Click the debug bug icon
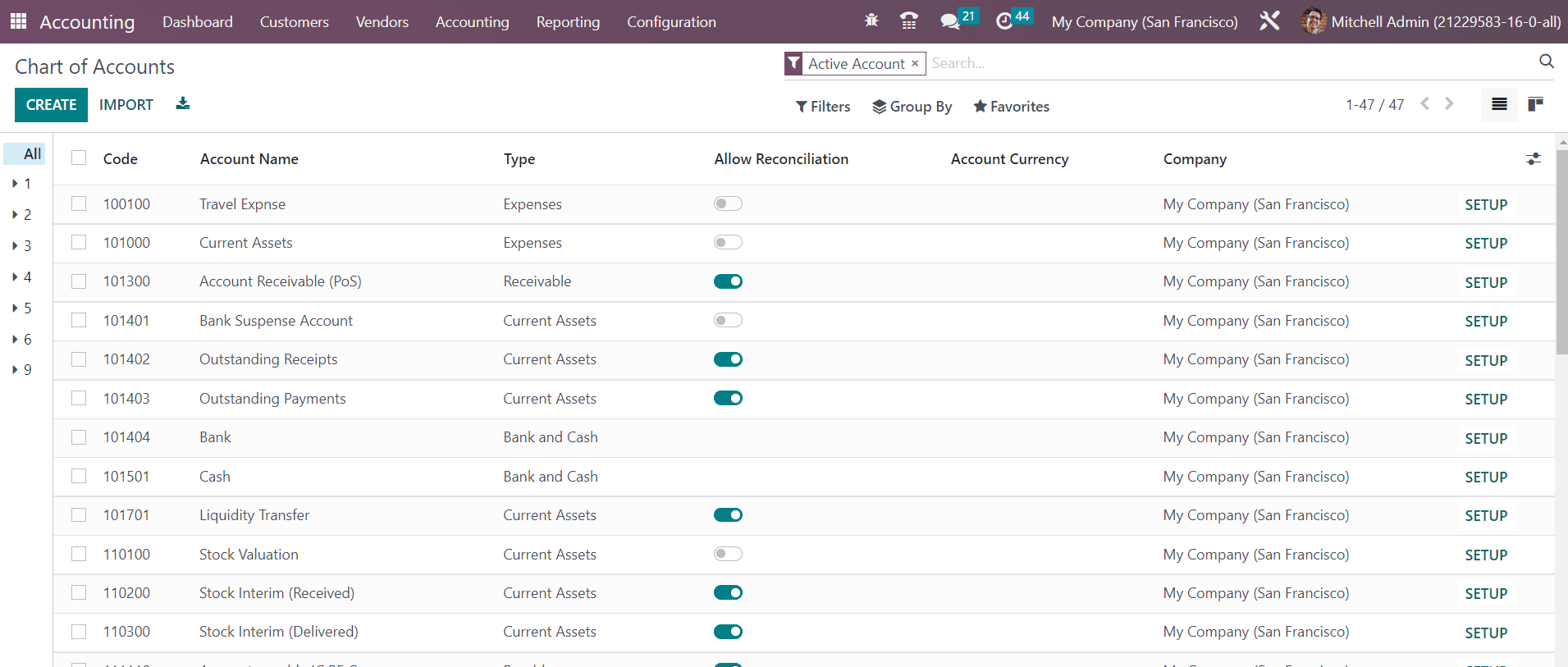The width and height of the screenshot is (1568, 667). click(x=871, y=21)
